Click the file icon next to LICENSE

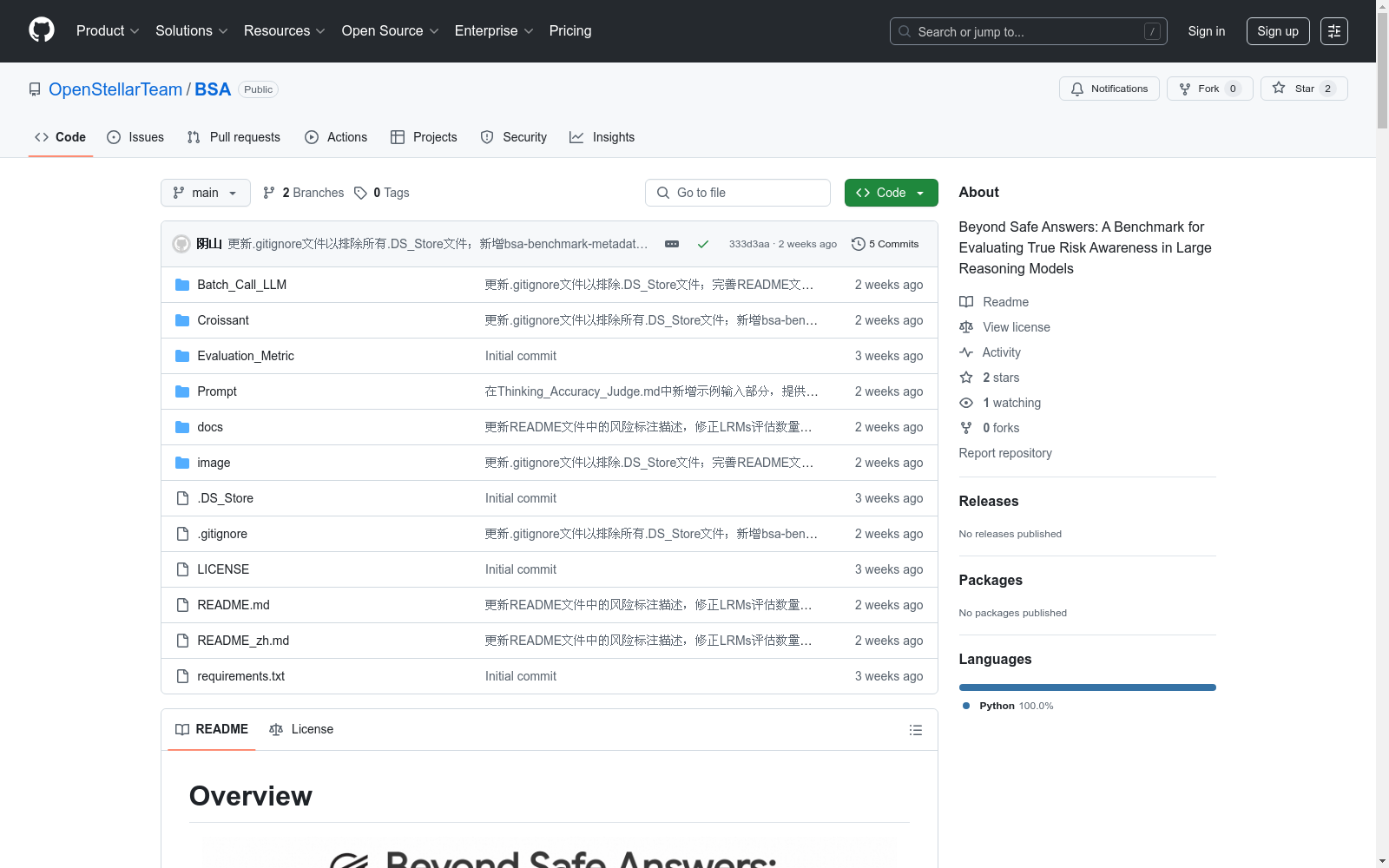[182, 569]
